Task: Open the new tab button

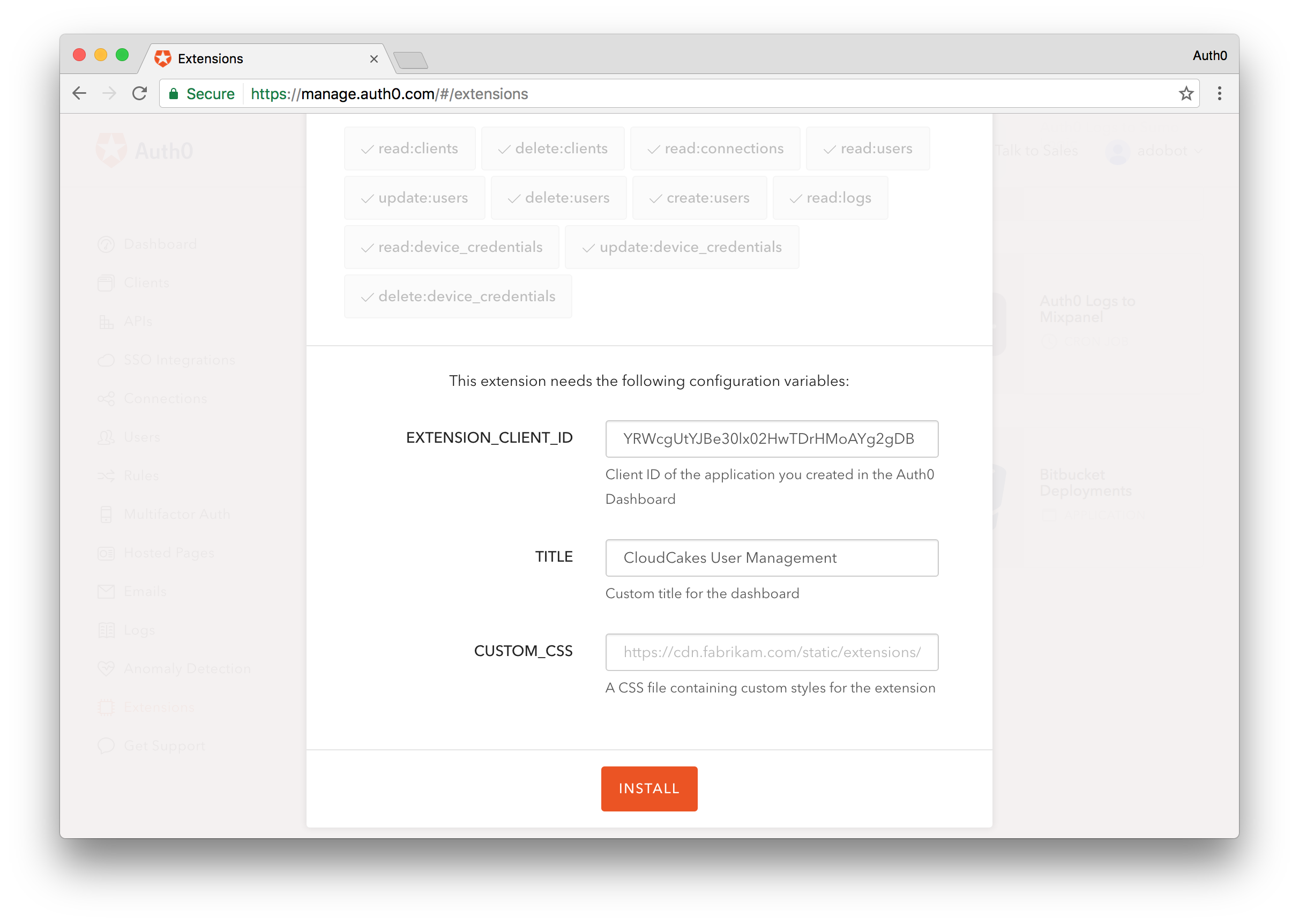Action: [410, 59]
